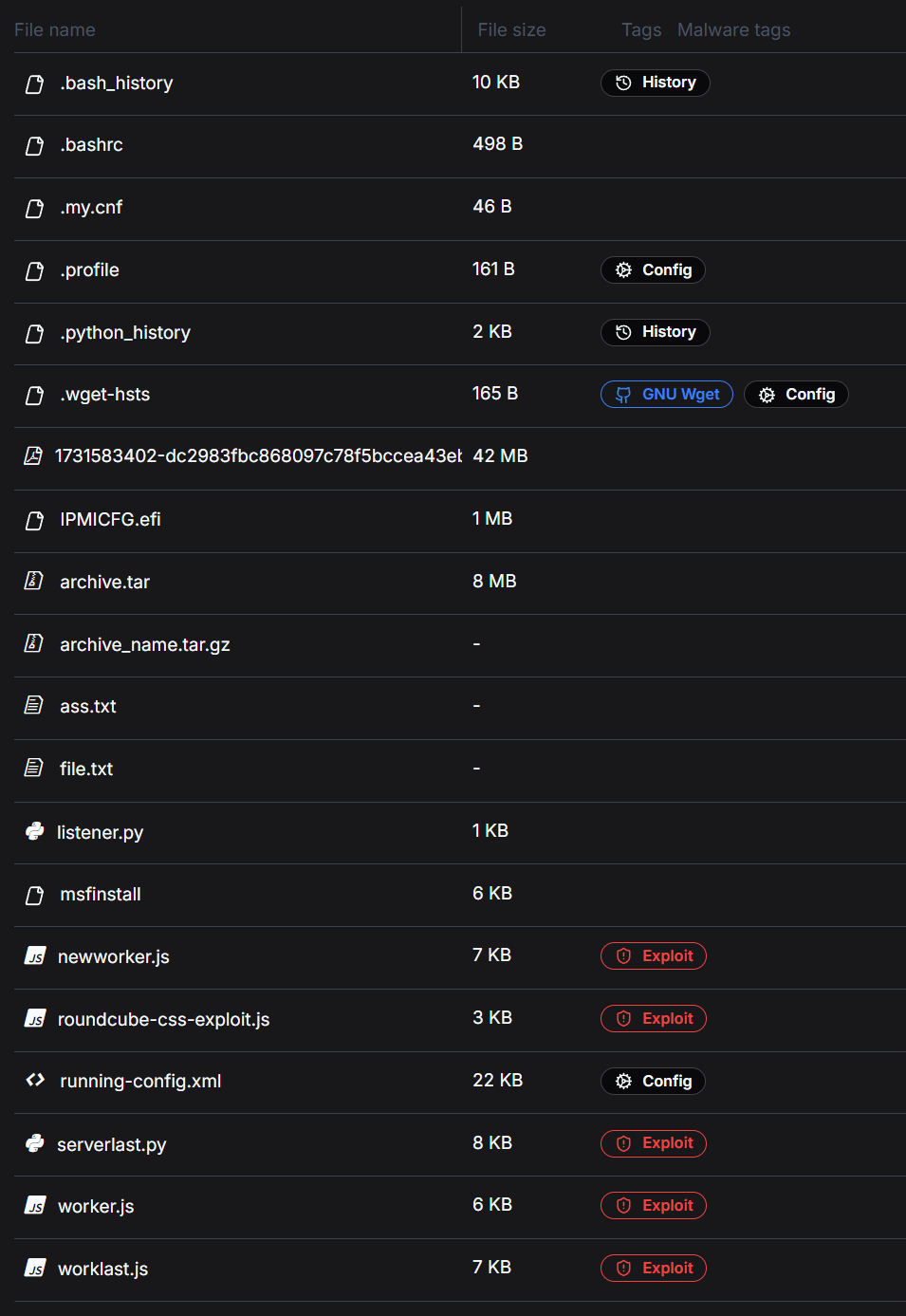Click the Malware tags column header
Viewport: 906px width, 1316px height.
733,30
